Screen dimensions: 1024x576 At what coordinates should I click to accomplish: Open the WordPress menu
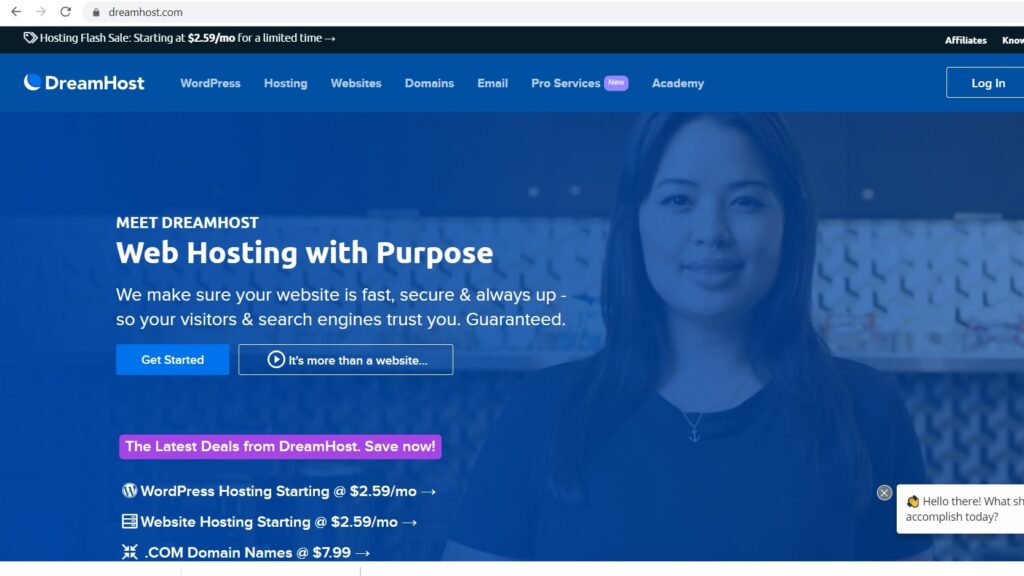pos(210,83)
